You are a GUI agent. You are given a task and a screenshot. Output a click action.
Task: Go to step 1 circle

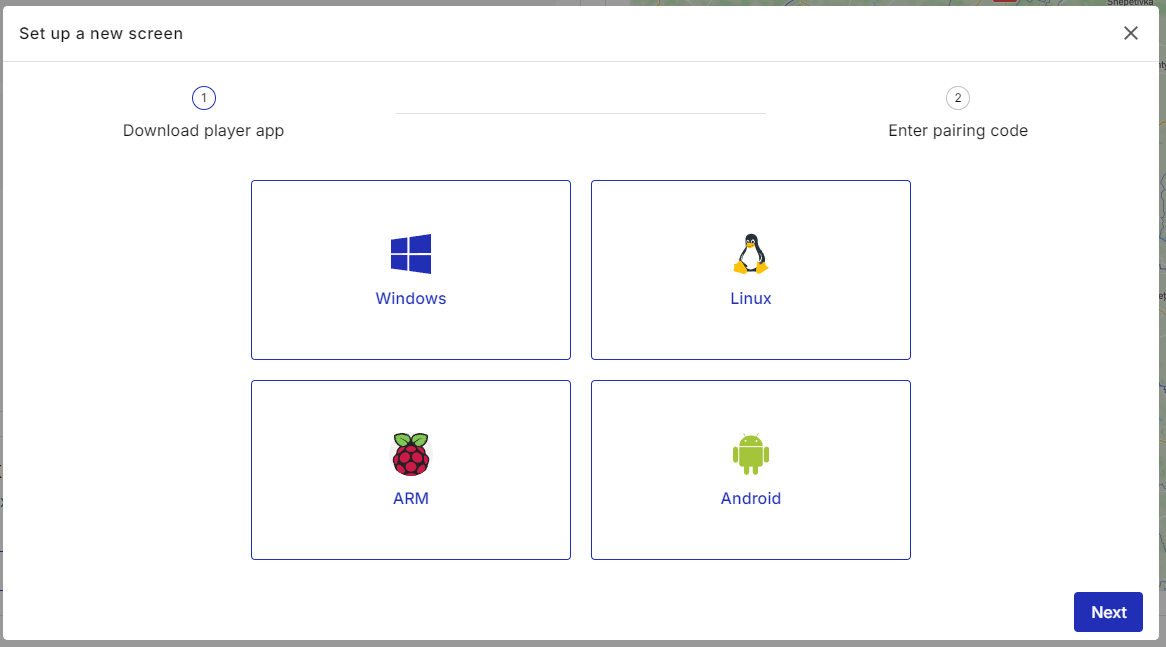pos(204,98)
